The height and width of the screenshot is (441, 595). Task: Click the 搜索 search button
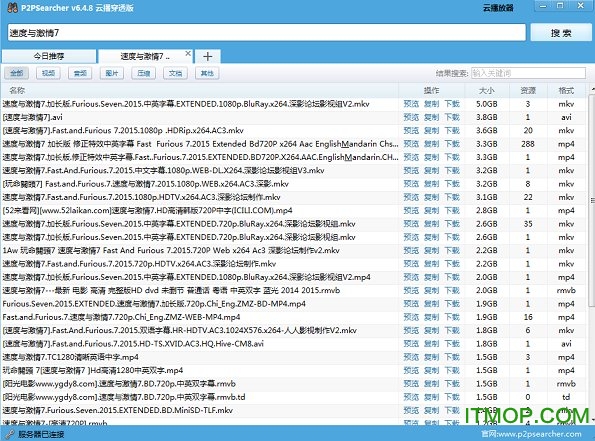point(561,33)
